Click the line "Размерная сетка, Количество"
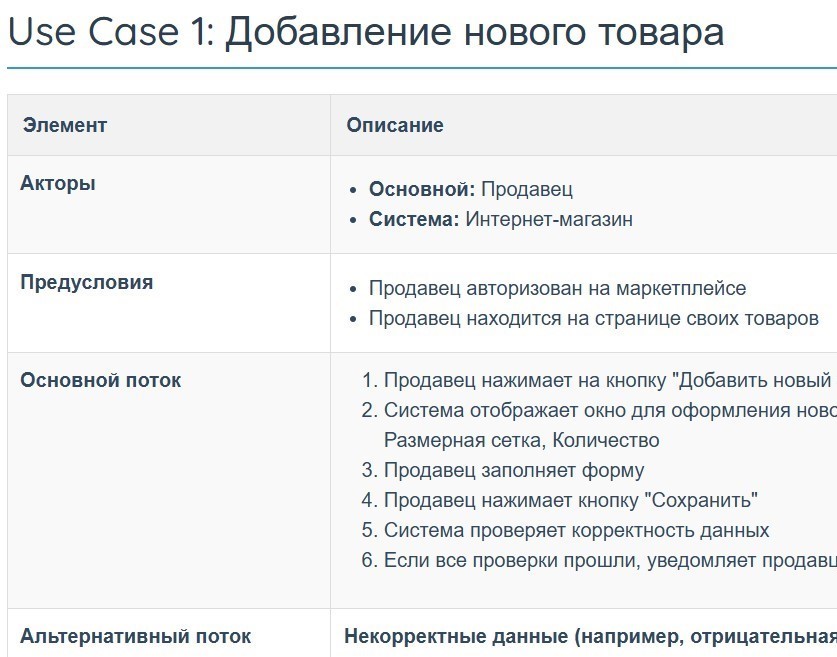 click(x=521, y=440)
